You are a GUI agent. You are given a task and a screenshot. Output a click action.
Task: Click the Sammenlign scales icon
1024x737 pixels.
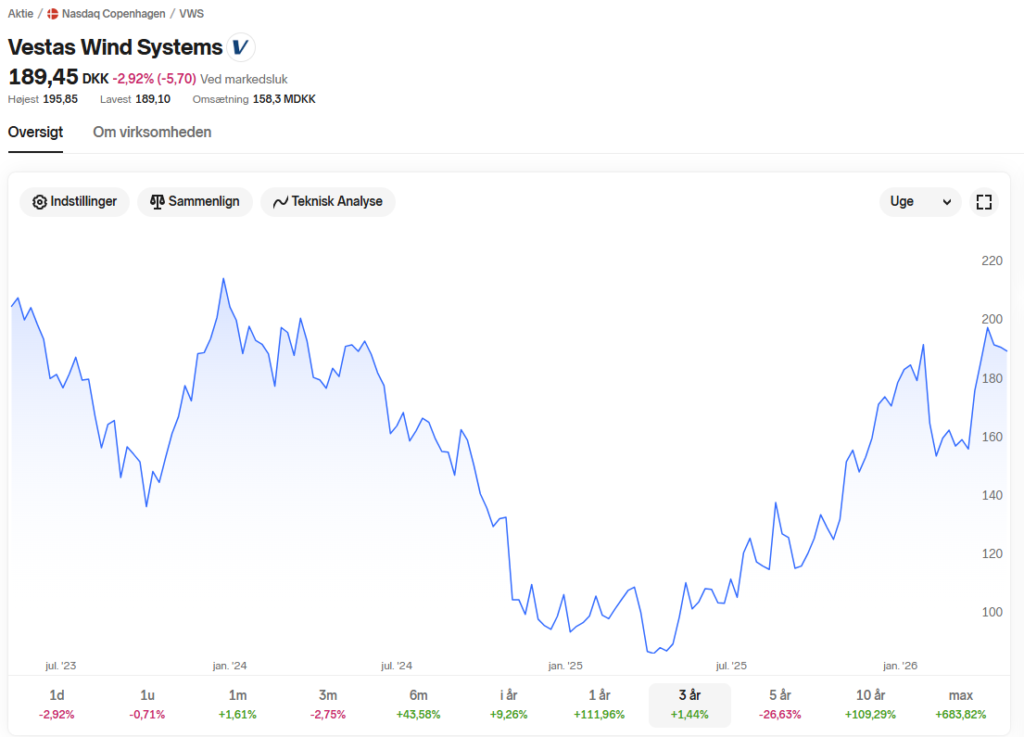(157, 202)
